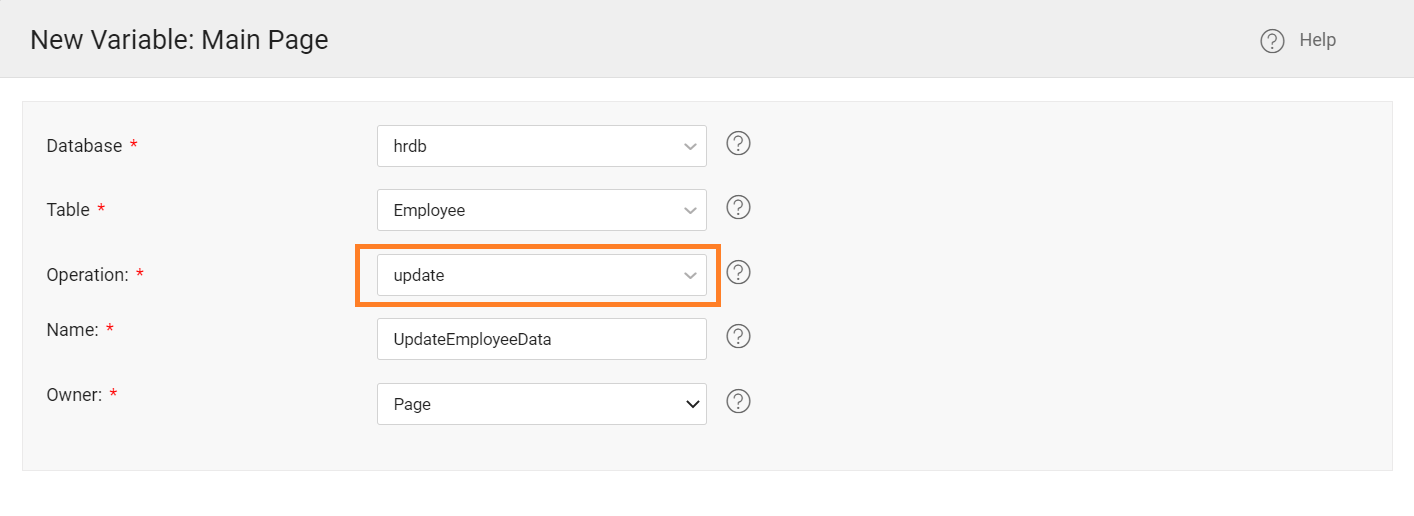Click the 'Database' field label
1414x516 pixels.
(x=84, y=146)
